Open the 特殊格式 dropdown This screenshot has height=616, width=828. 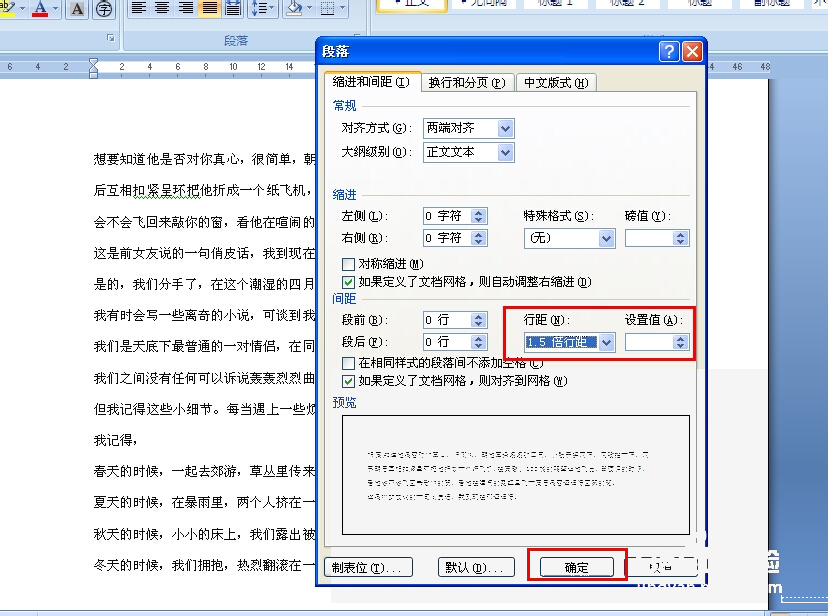coord(606,239)
